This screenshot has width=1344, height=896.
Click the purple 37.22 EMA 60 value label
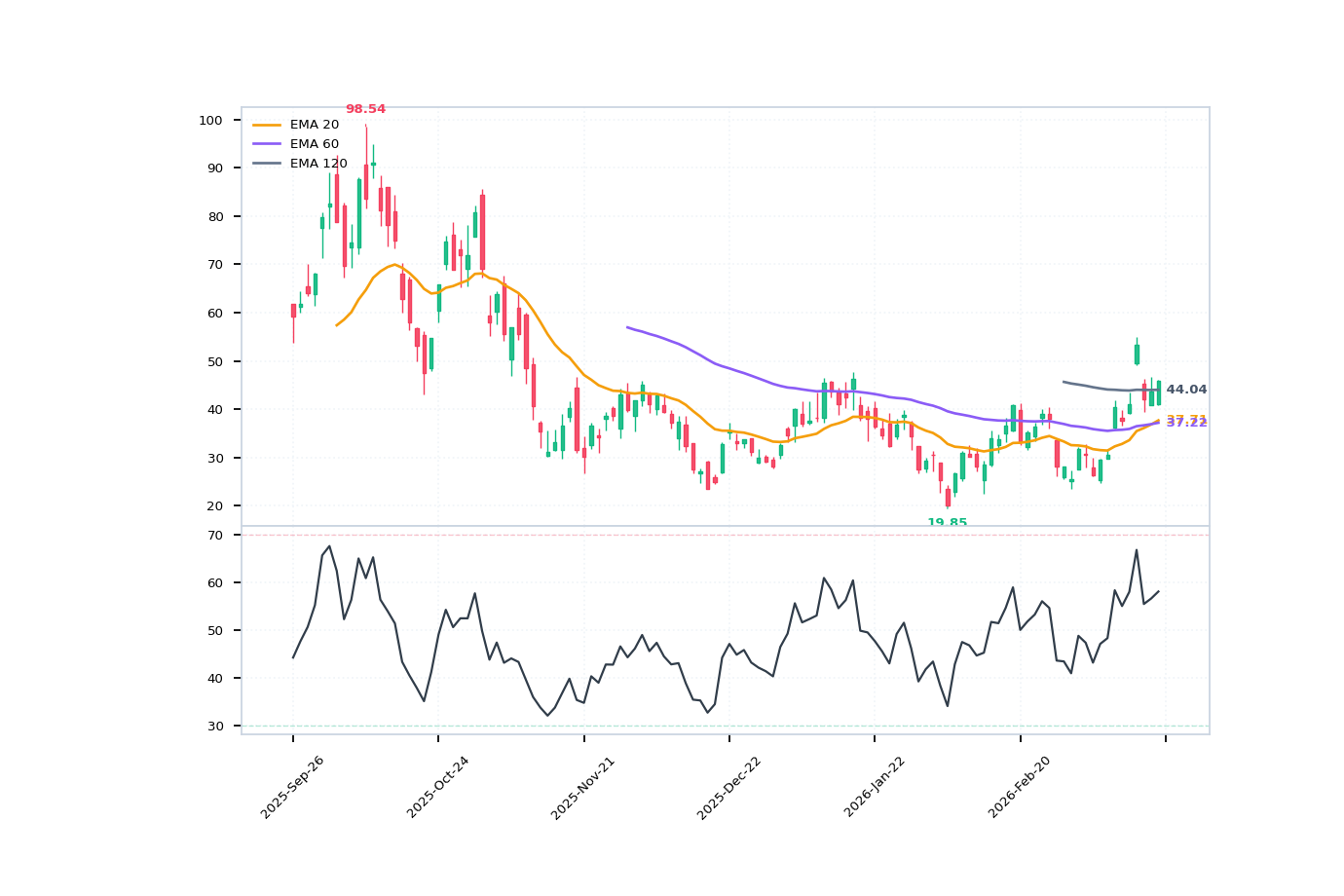tap(1187, 426)
